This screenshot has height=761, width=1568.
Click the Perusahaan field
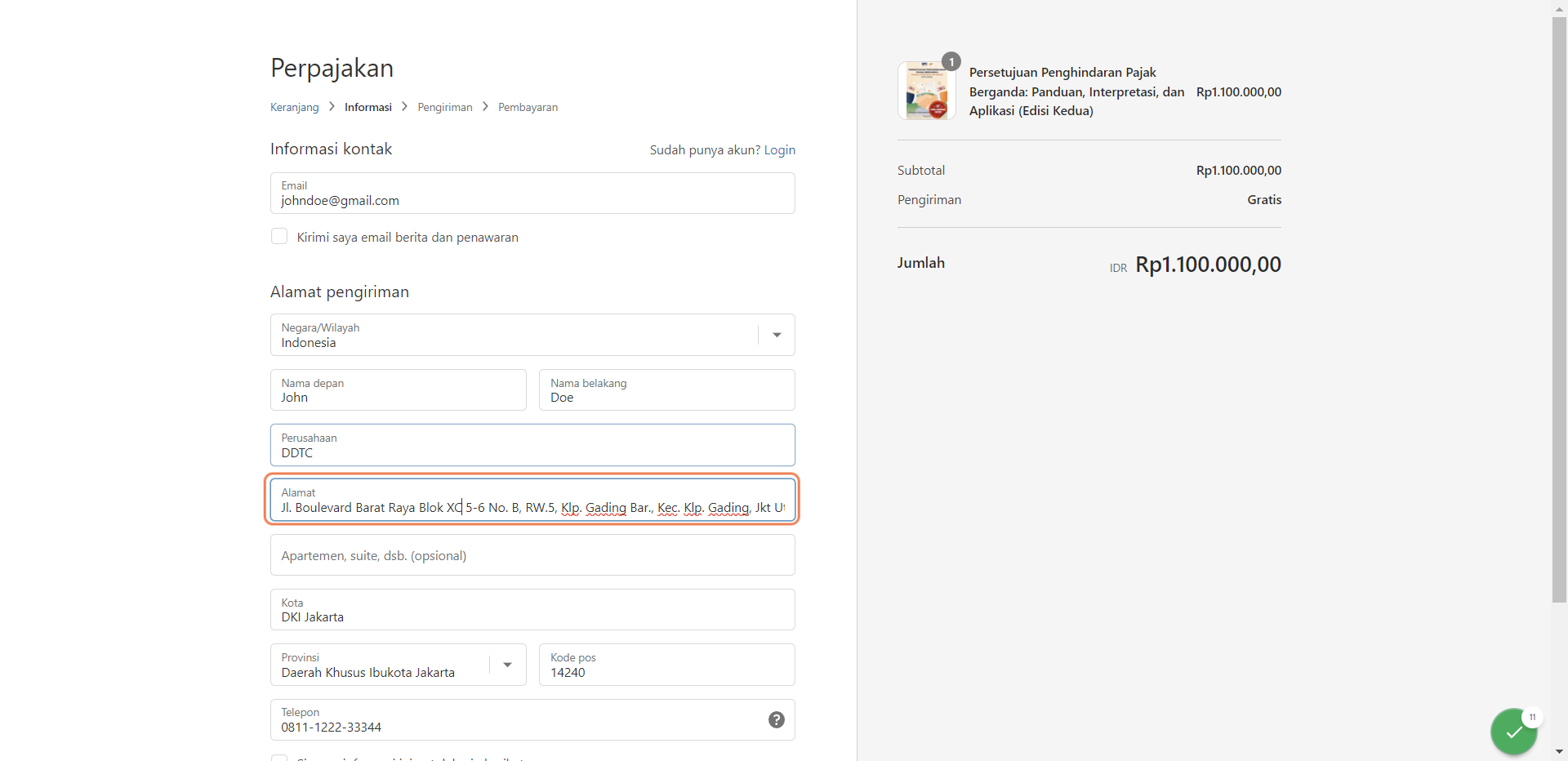point(532,445)
